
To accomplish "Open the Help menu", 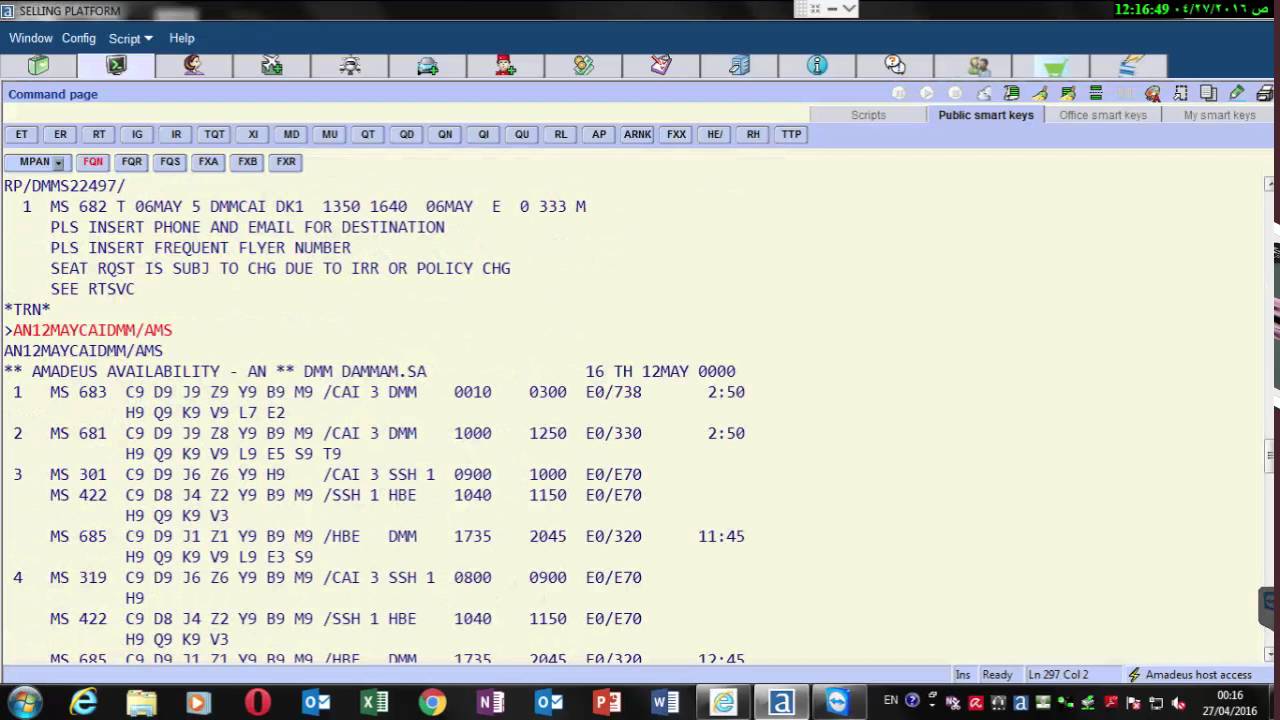I will 182,38.
